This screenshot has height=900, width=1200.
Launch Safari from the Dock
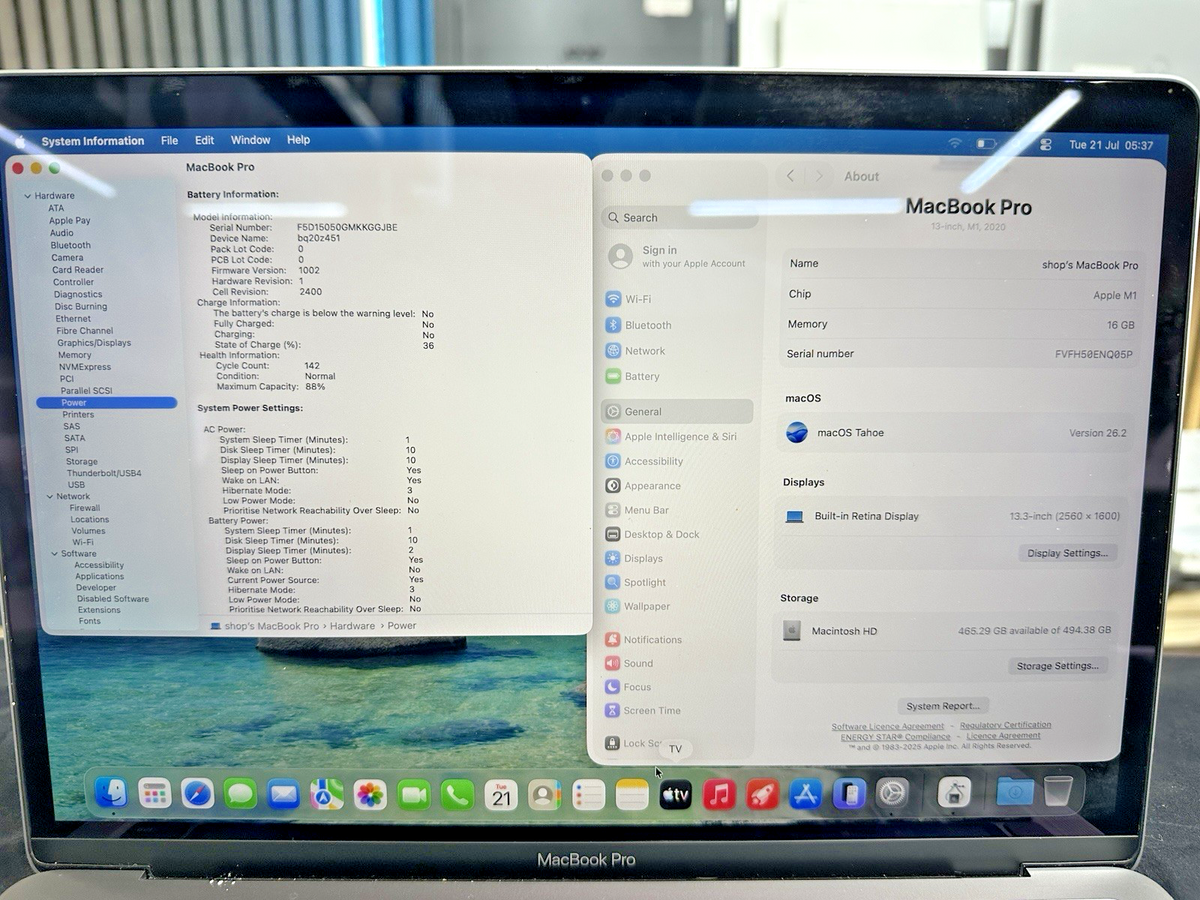(x=197, y=794)
